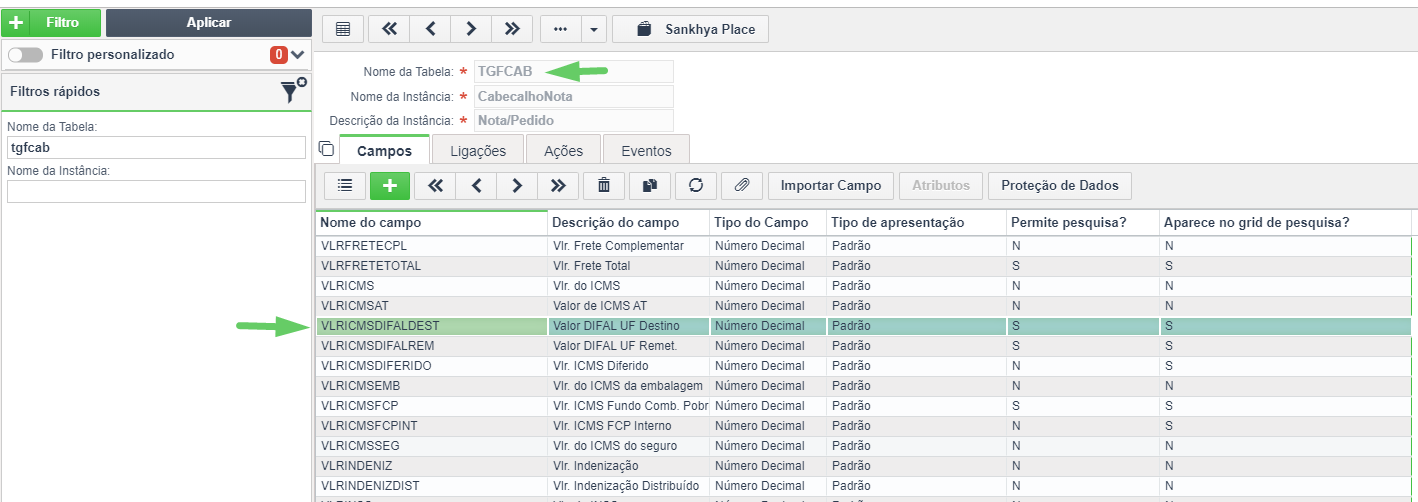Screen dimensions: 1418x502
Task: Refresh the fields list
Action: [695, 185]
